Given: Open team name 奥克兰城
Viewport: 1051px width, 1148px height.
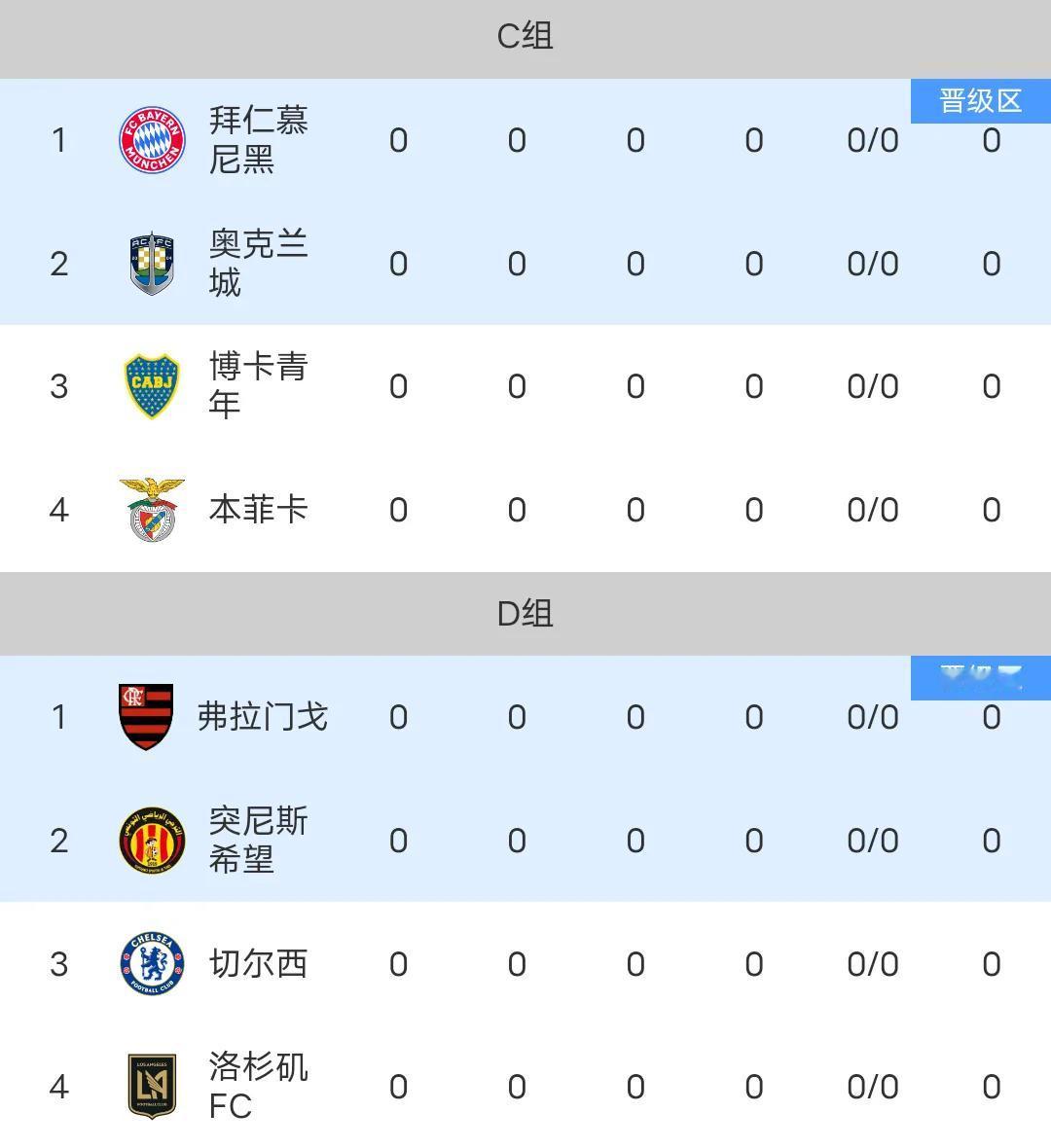Looking at the screenshot, I should 259,264.
